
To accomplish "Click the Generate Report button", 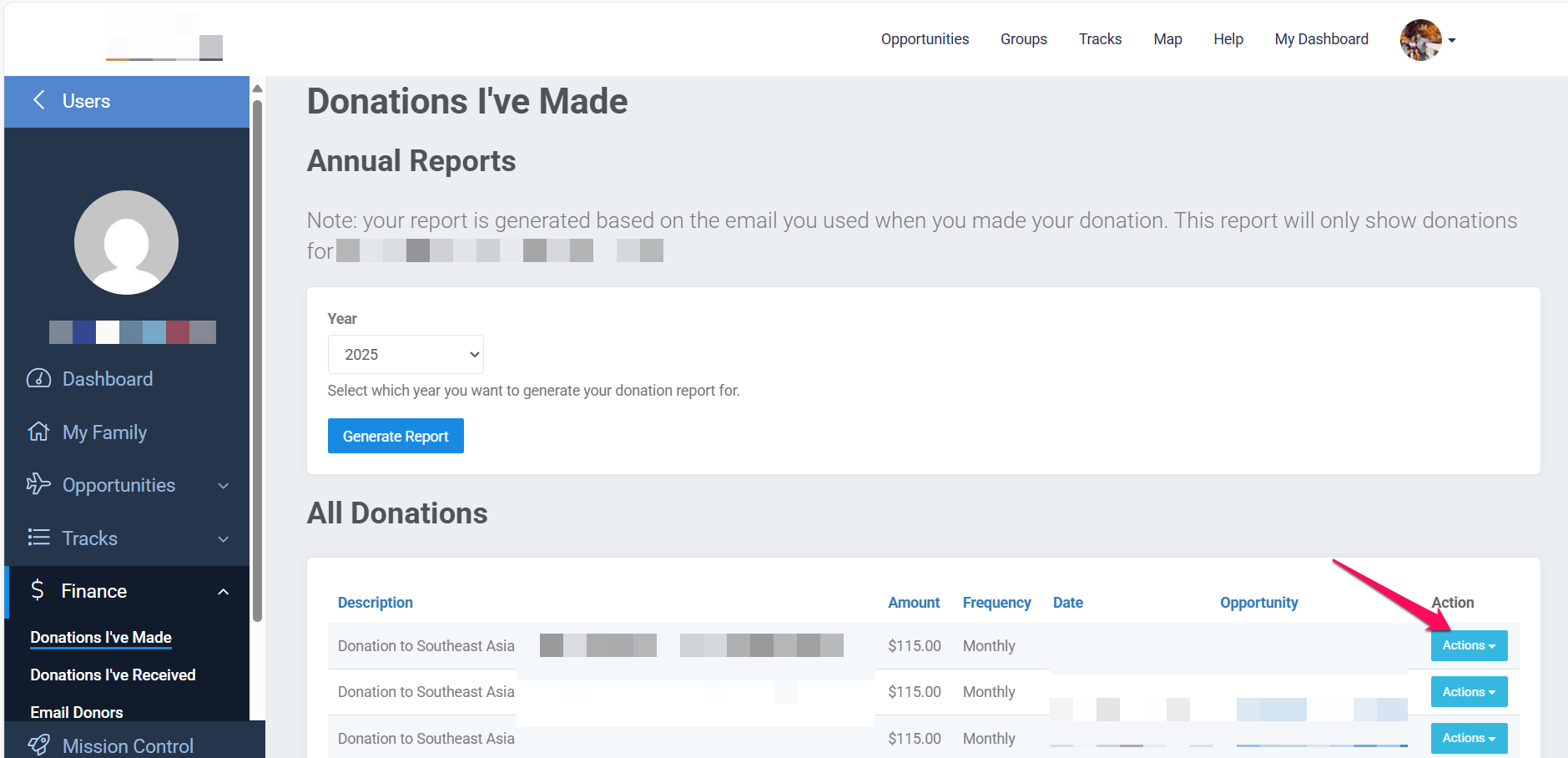I will pos(396,436).
